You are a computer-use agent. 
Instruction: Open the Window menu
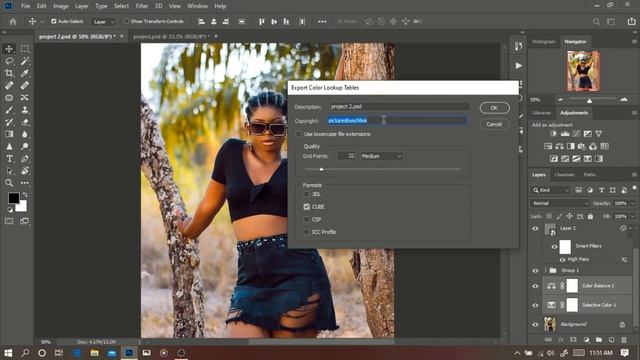click(x=197, y=6)
